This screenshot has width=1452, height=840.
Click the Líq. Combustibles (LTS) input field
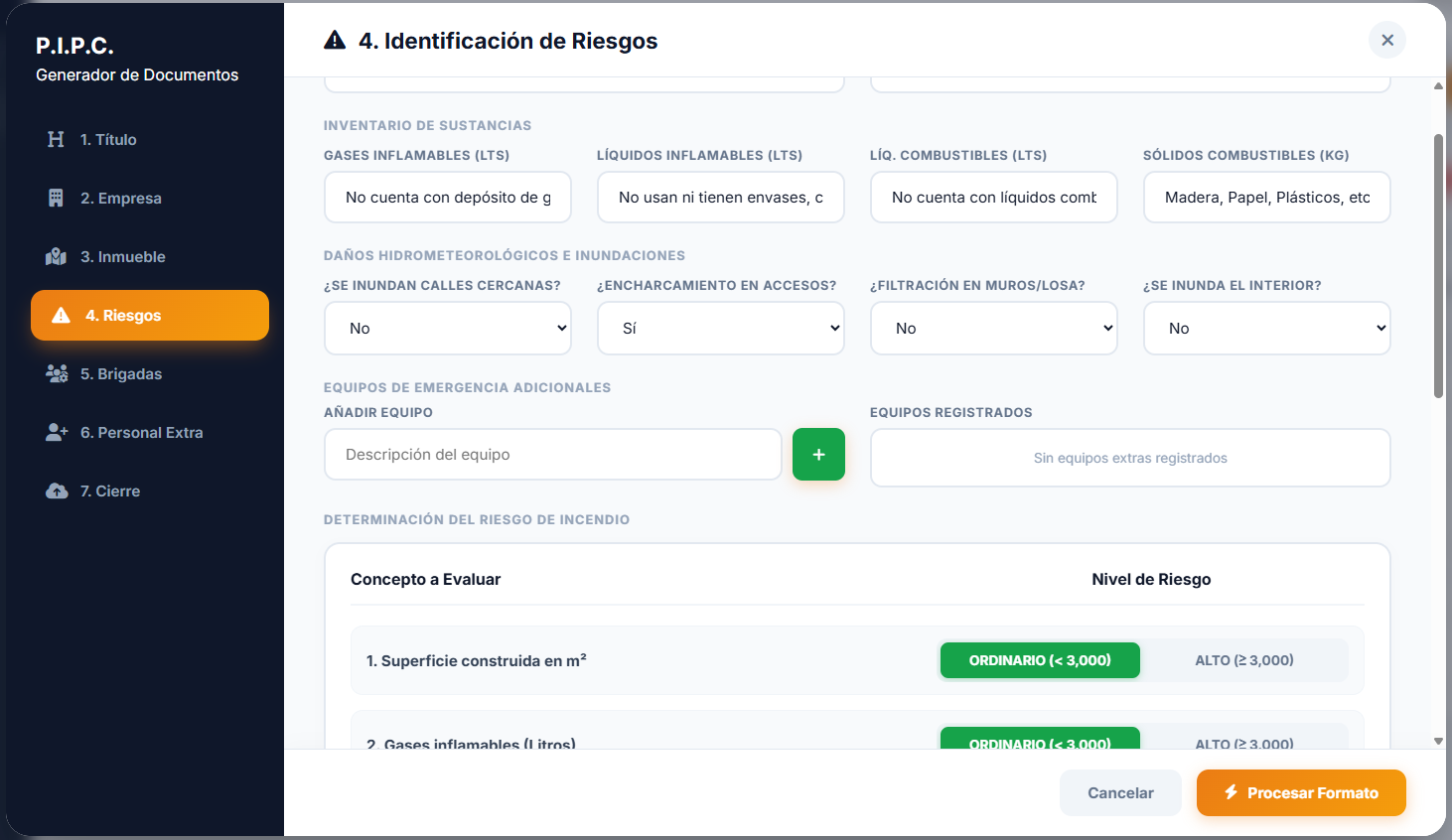pos(994,197)
